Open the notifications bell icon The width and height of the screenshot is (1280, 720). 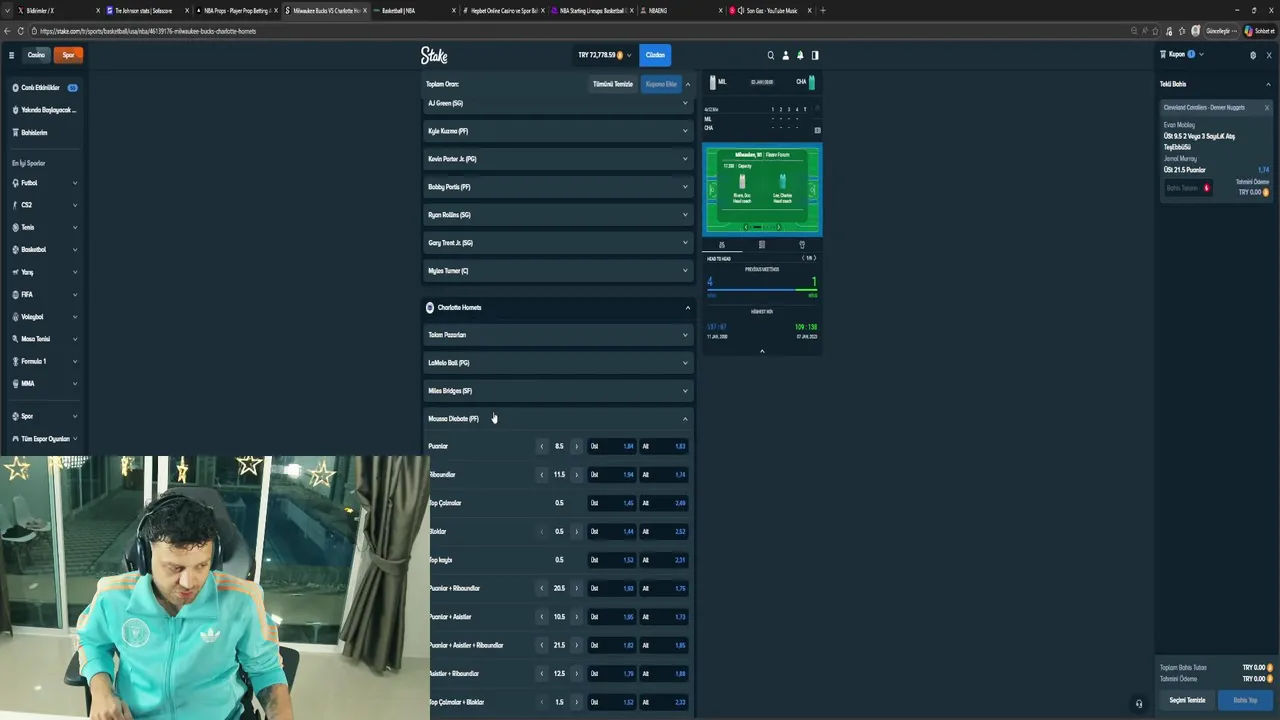800,55
